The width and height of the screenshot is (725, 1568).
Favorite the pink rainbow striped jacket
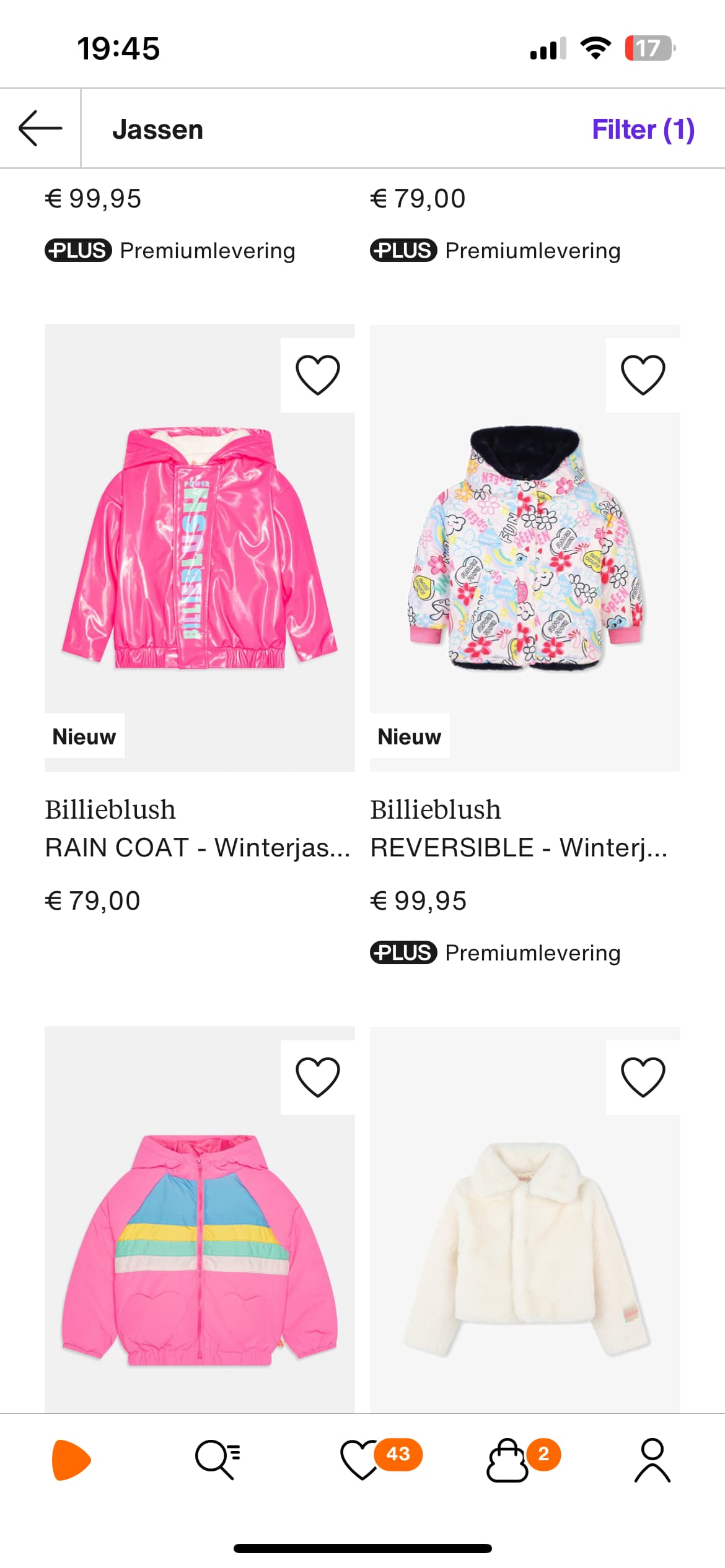pos(318,1077)
